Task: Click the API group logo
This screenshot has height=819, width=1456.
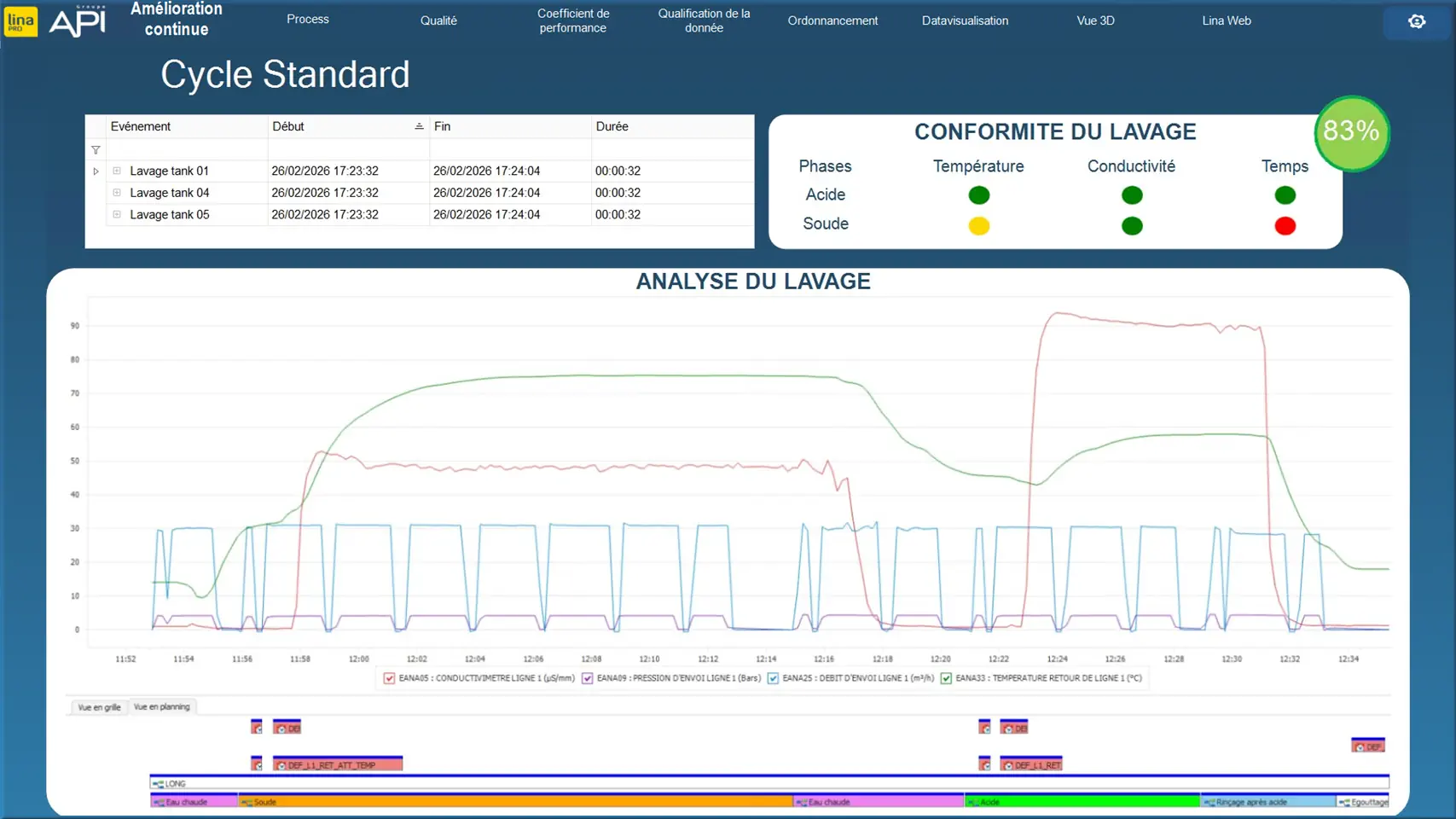Action: point(78,21)
